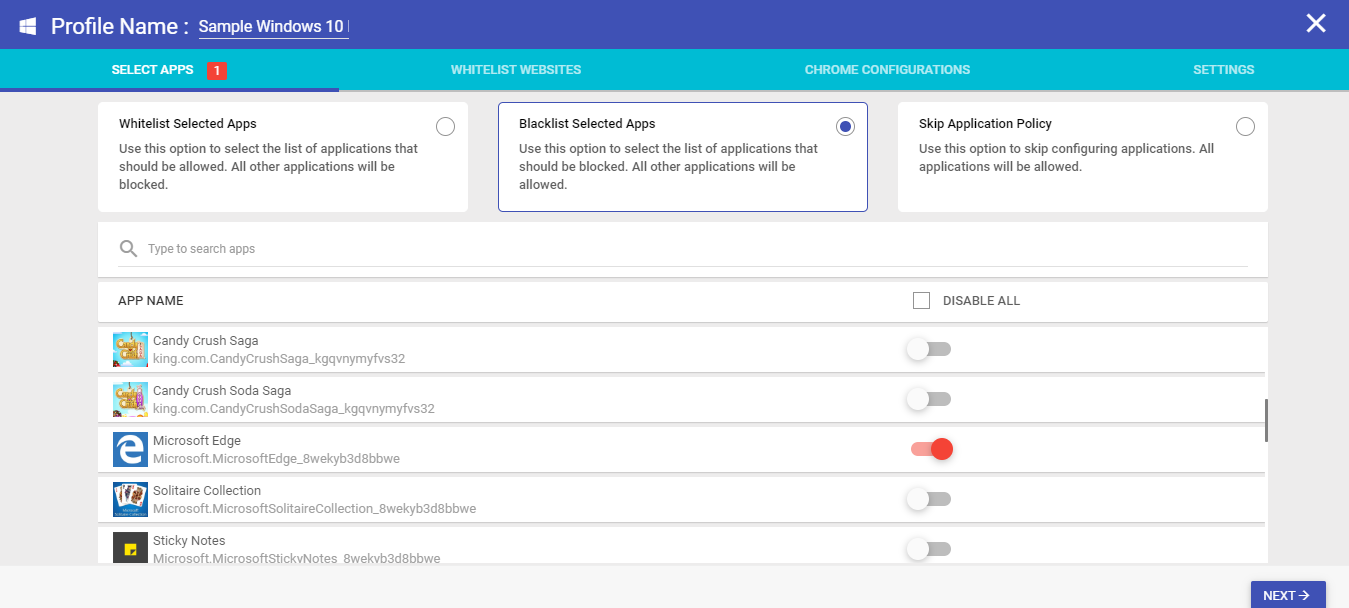Click the Microsoft.MicrosoftSolitaireCollection package ID

coord(314,509)
